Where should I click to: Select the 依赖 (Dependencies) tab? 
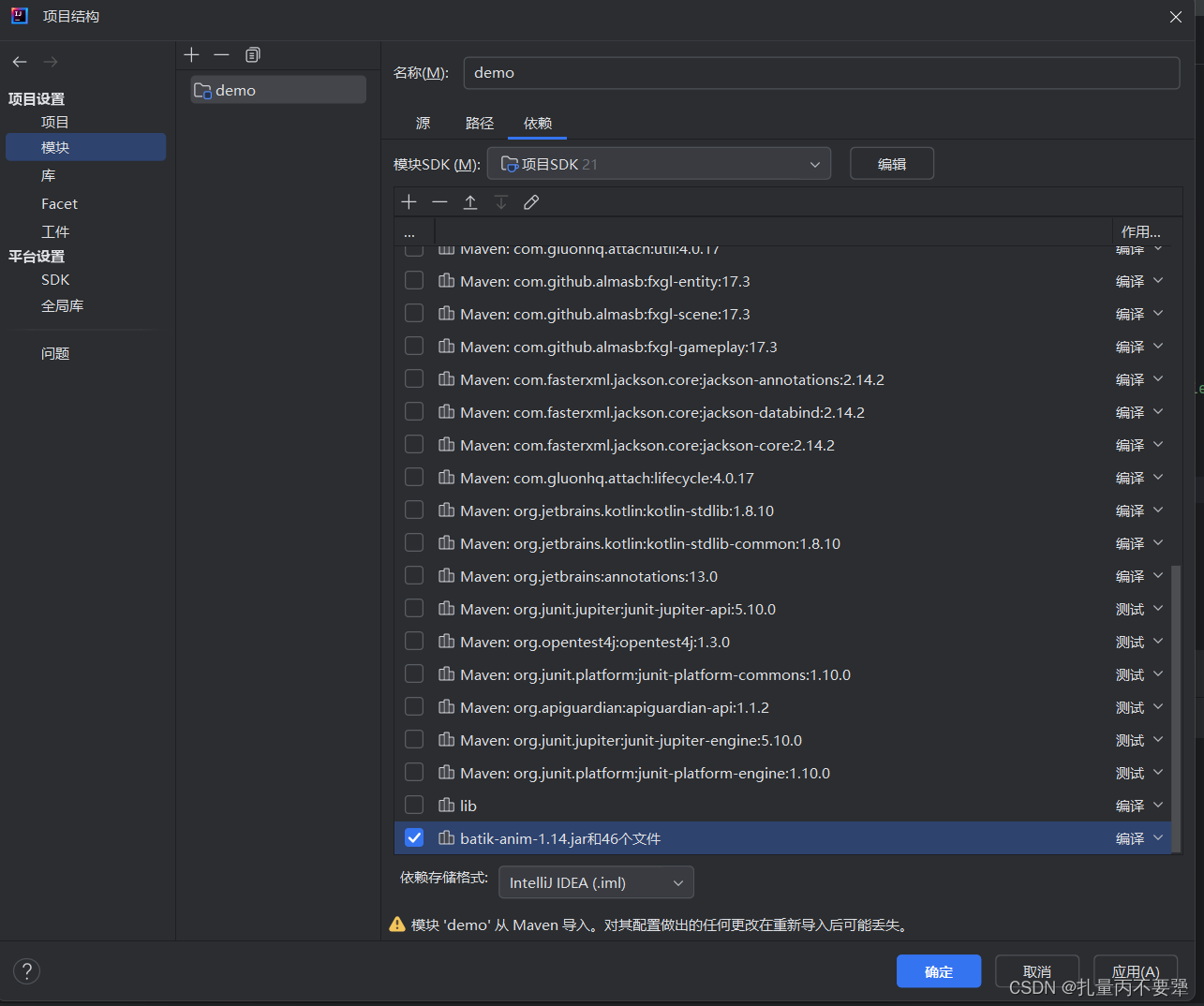click(x=538, y=123)
